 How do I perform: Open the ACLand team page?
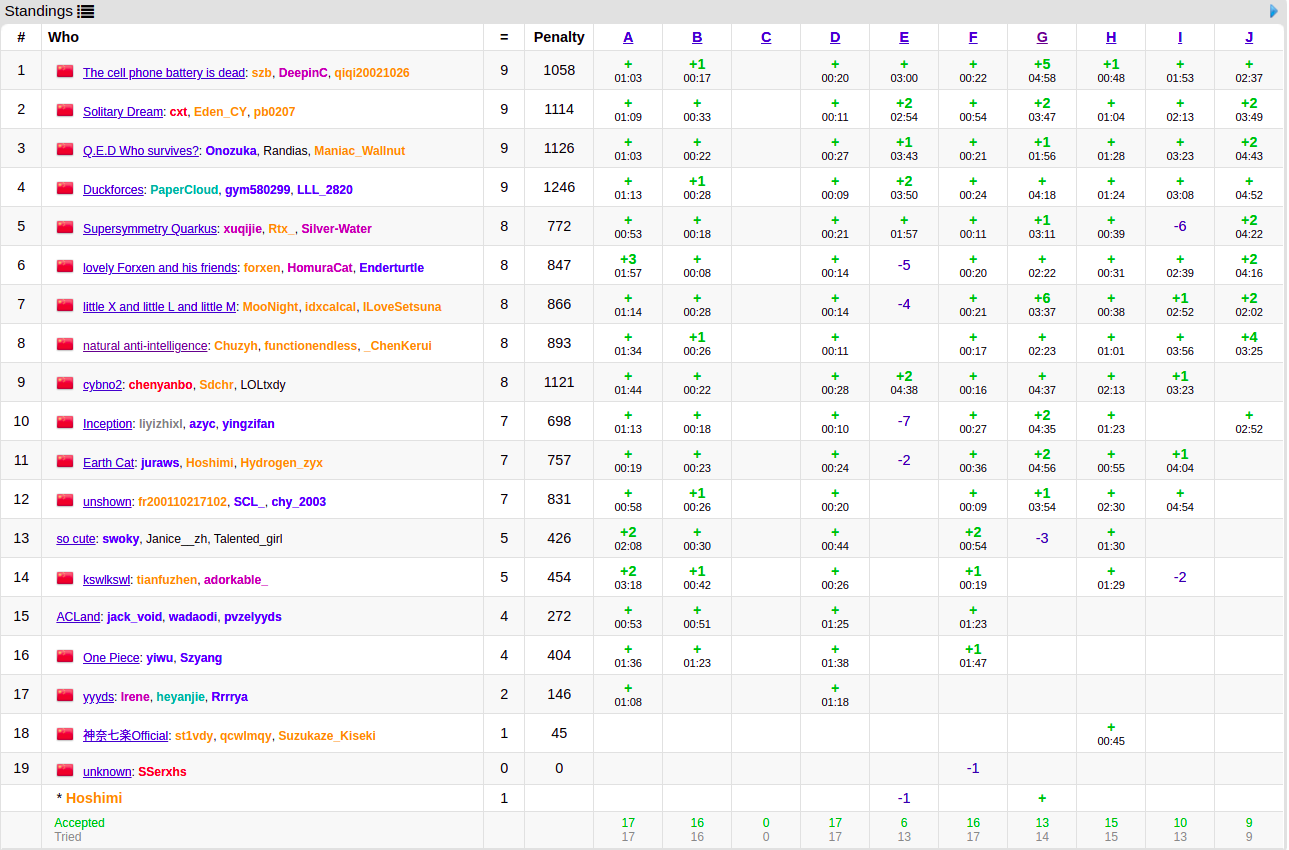(78, 617)
